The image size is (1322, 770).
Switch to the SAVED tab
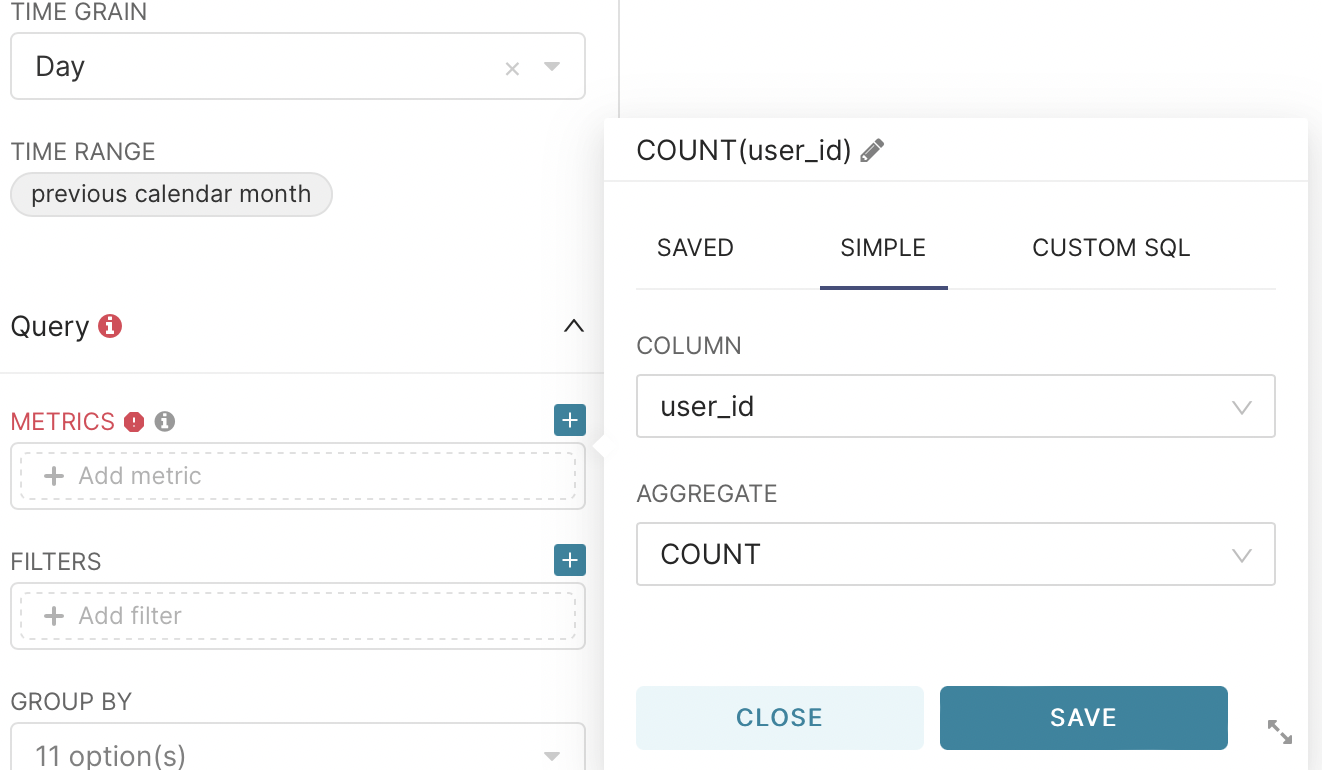(x=696, y=248)
